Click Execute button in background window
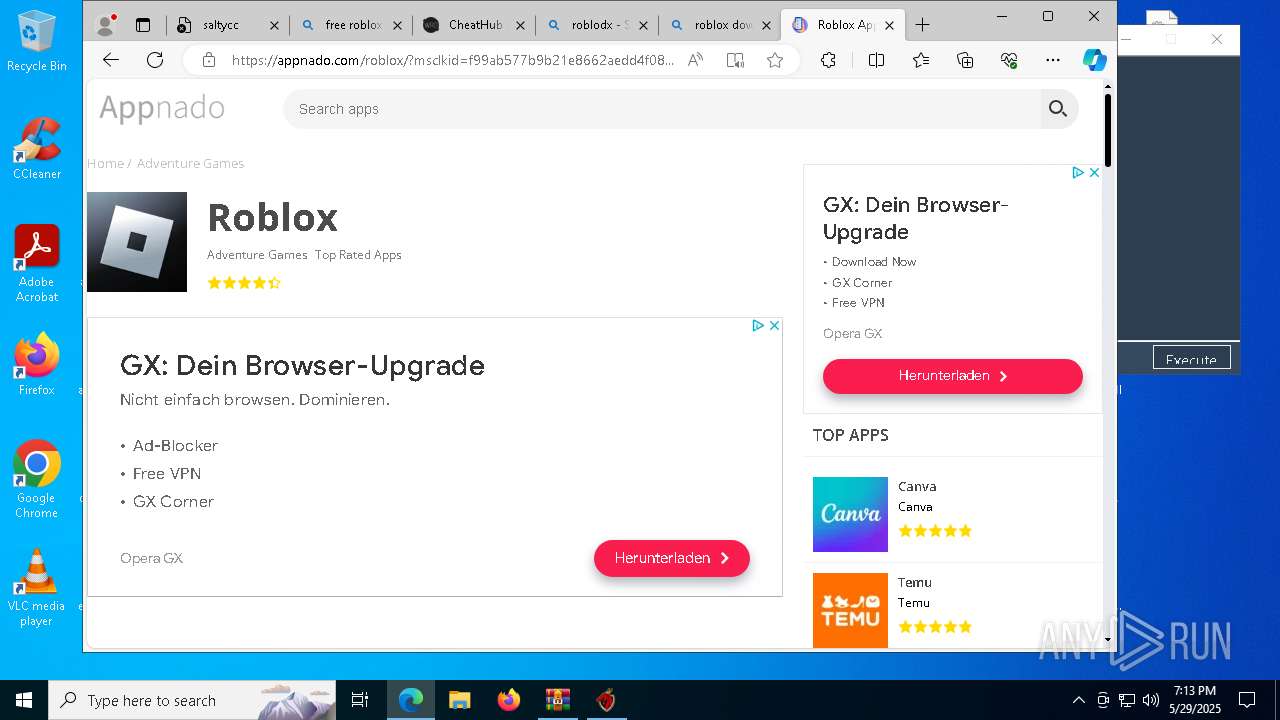 (x=1191, y=359)
